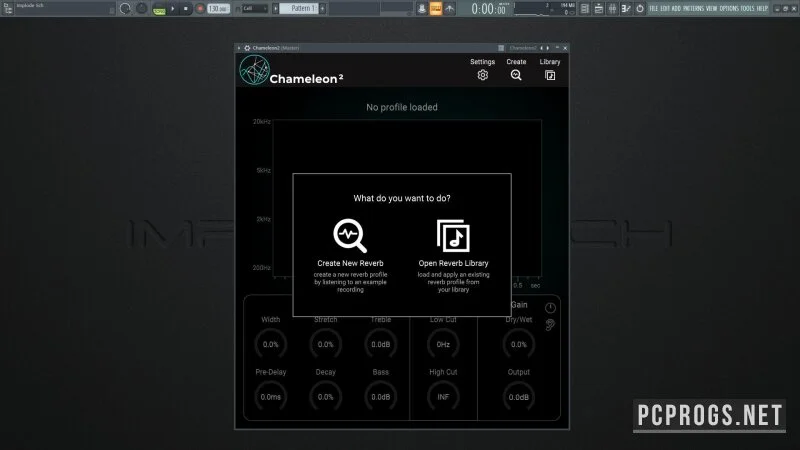Click next preset arrow in plugin title bar
The width and height of the screenshot is (800, 450).
tap(548, 48)
